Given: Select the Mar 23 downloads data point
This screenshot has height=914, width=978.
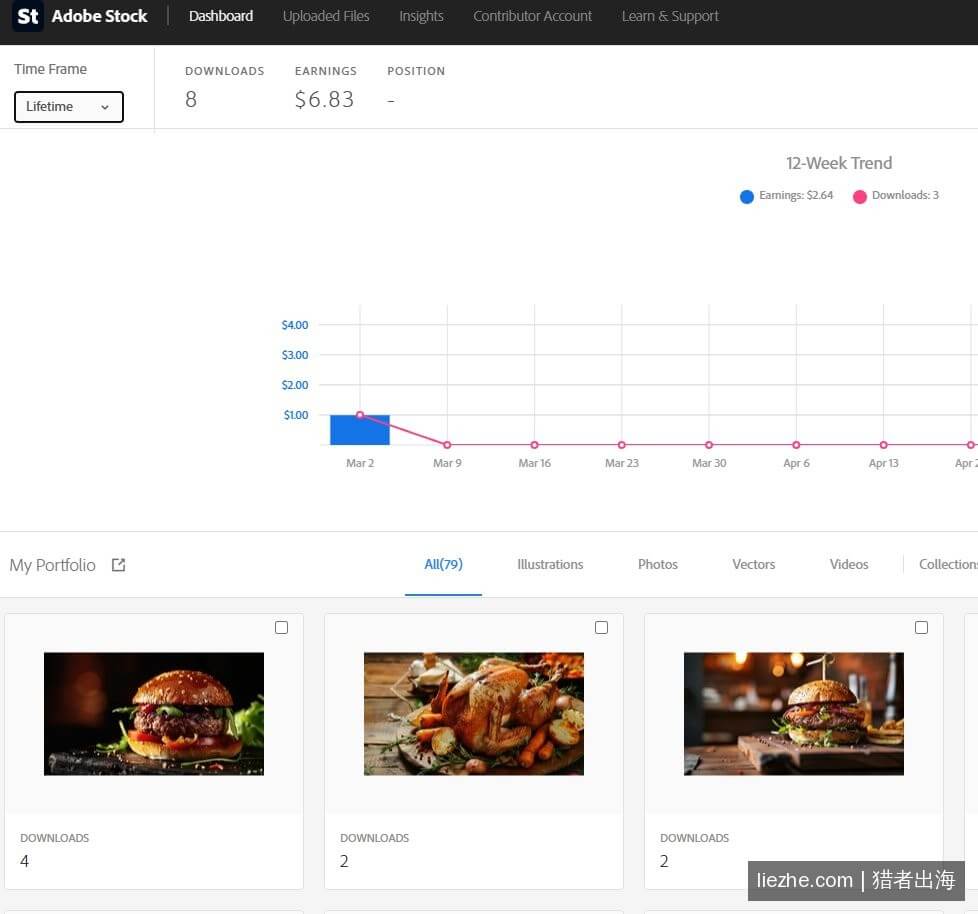Looking at the screenshot, I should coord(622,445).
